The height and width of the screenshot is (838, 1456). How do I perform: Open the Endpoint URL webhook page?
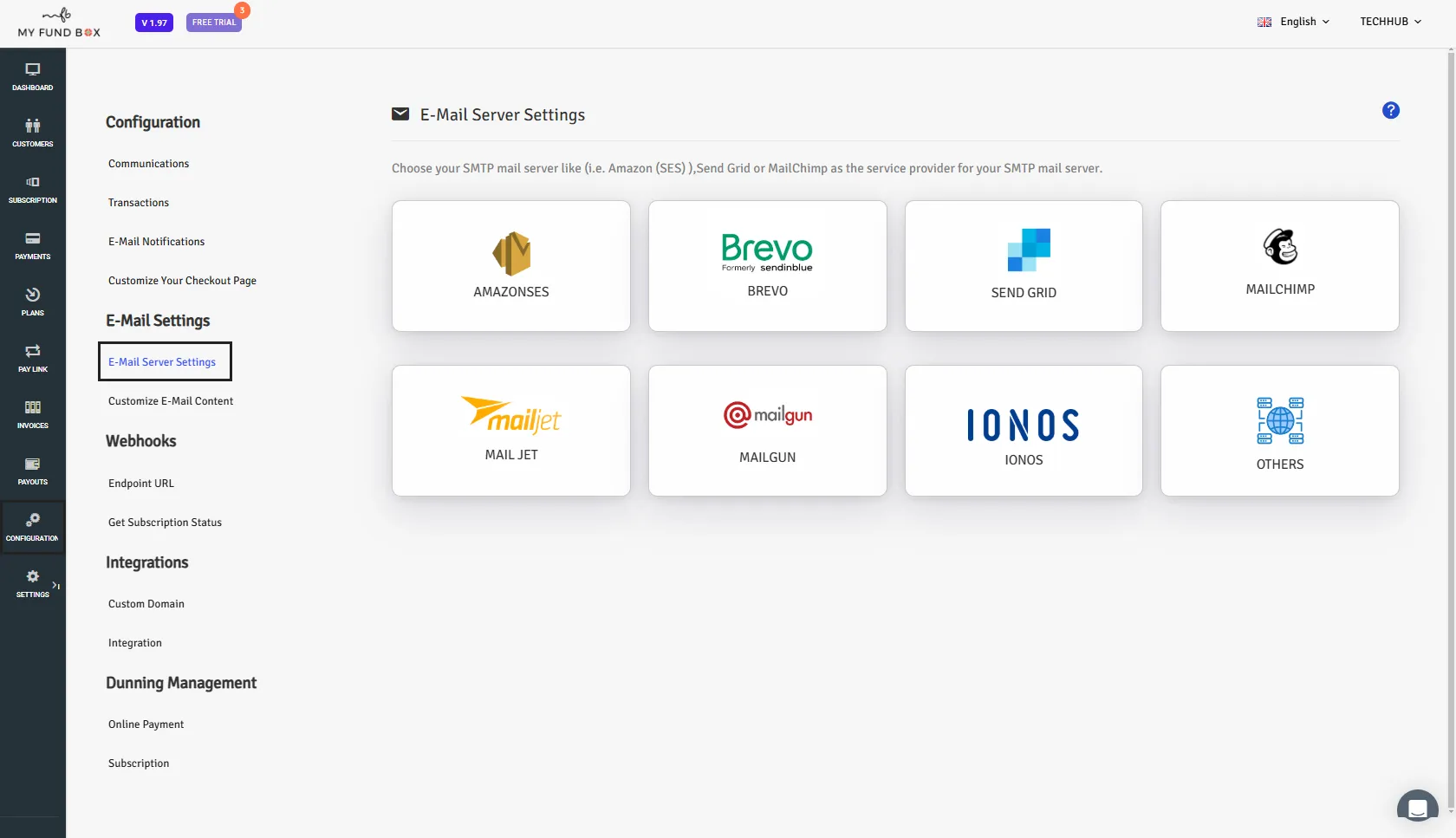141,484
